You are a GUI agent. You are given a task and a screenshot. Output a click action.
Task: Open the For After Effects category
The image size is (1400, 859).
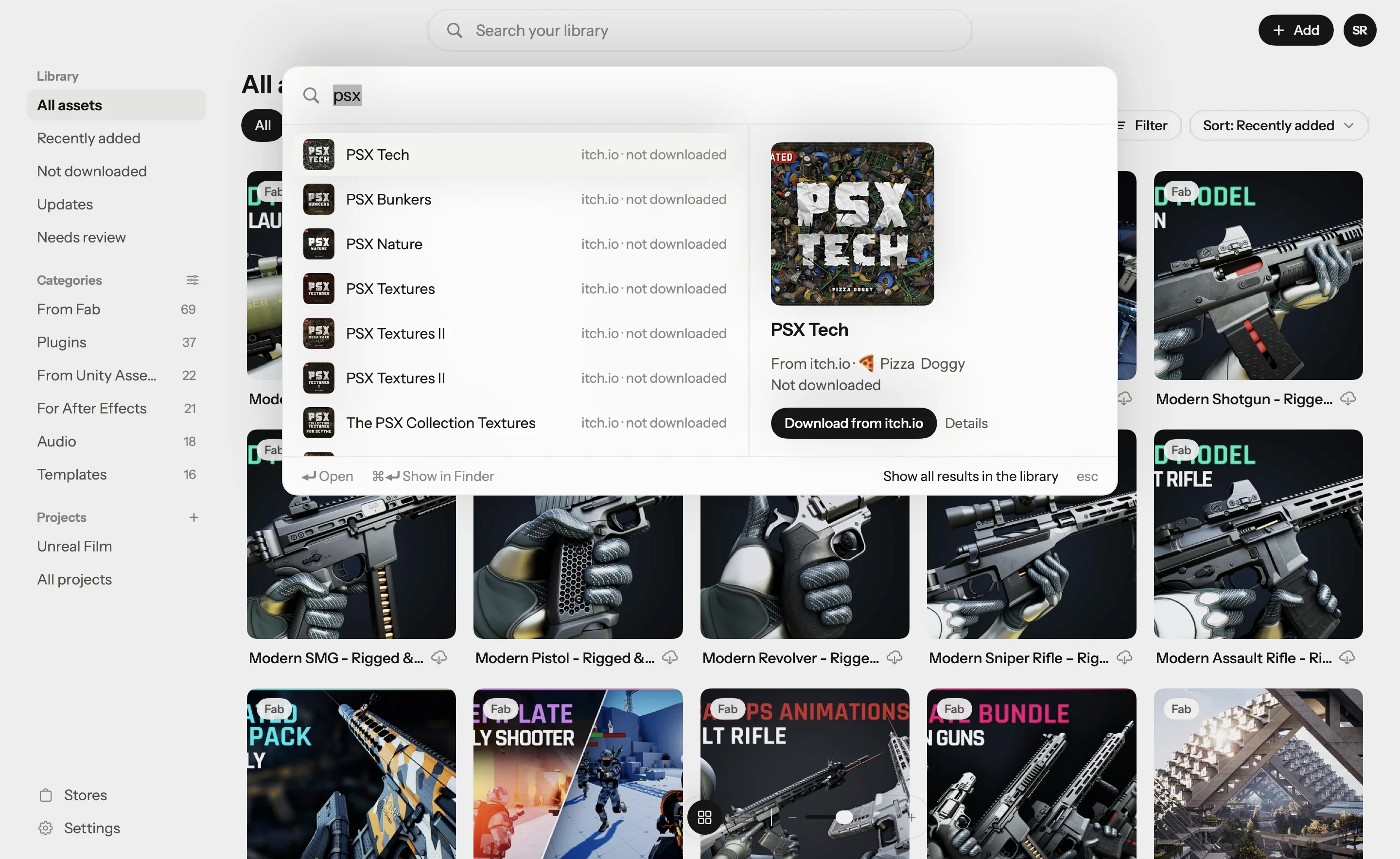[x=117, y=408]
